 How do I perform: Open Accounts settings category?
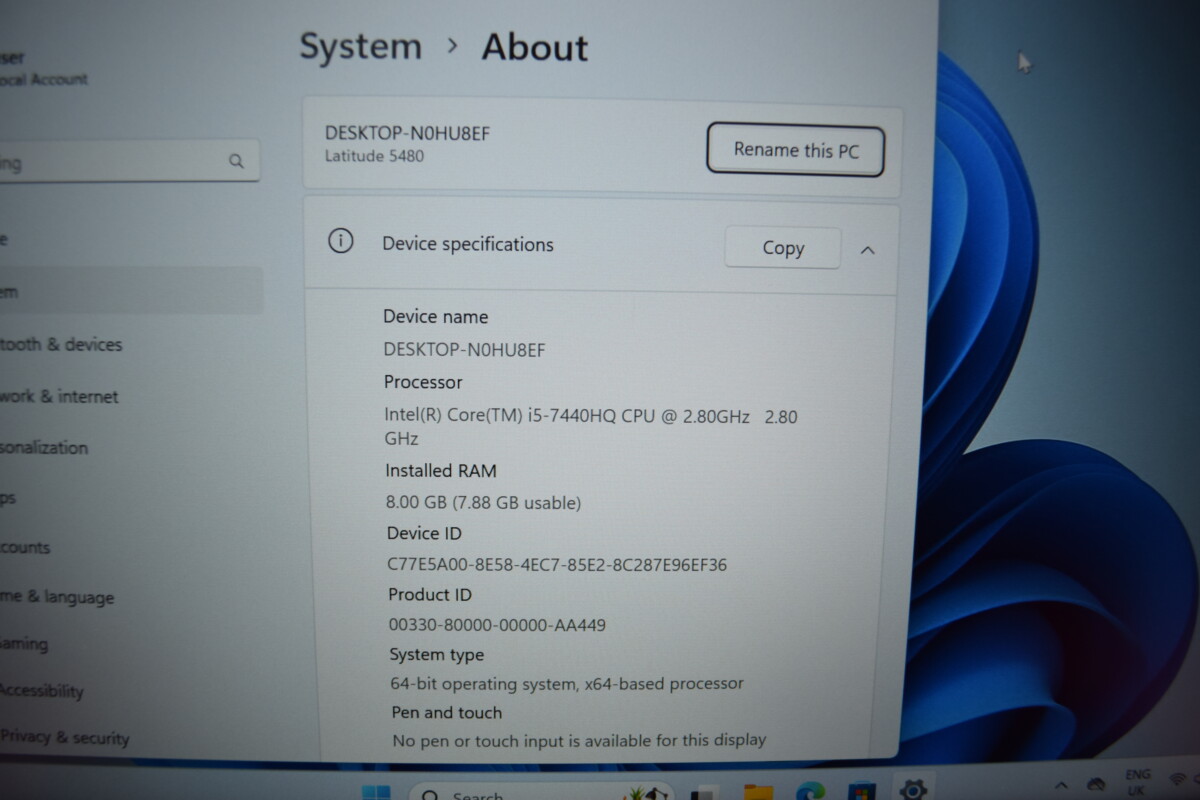pos(25,547)
